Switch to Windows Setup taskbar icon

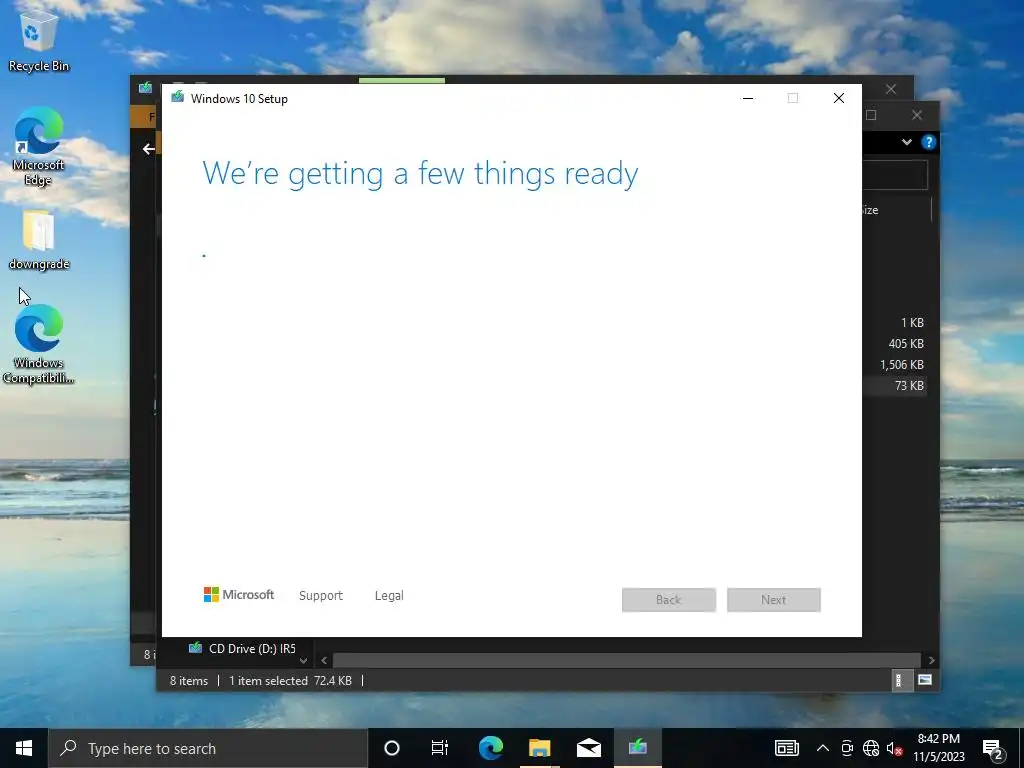coord(637,748)
